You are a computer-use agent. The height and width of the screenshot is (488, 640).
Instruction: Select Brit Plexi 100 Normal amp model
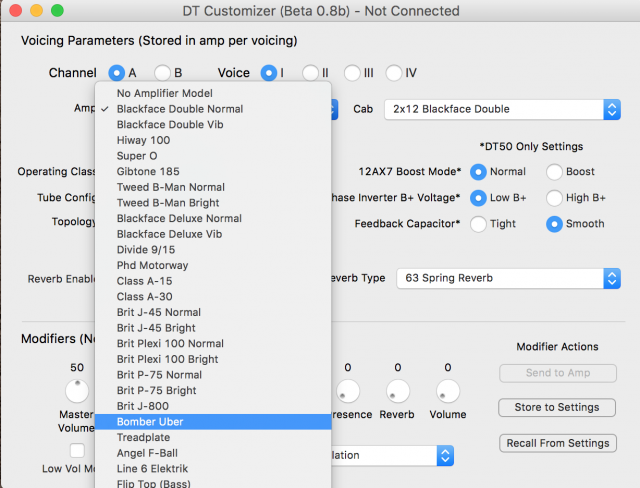point(213,344)
